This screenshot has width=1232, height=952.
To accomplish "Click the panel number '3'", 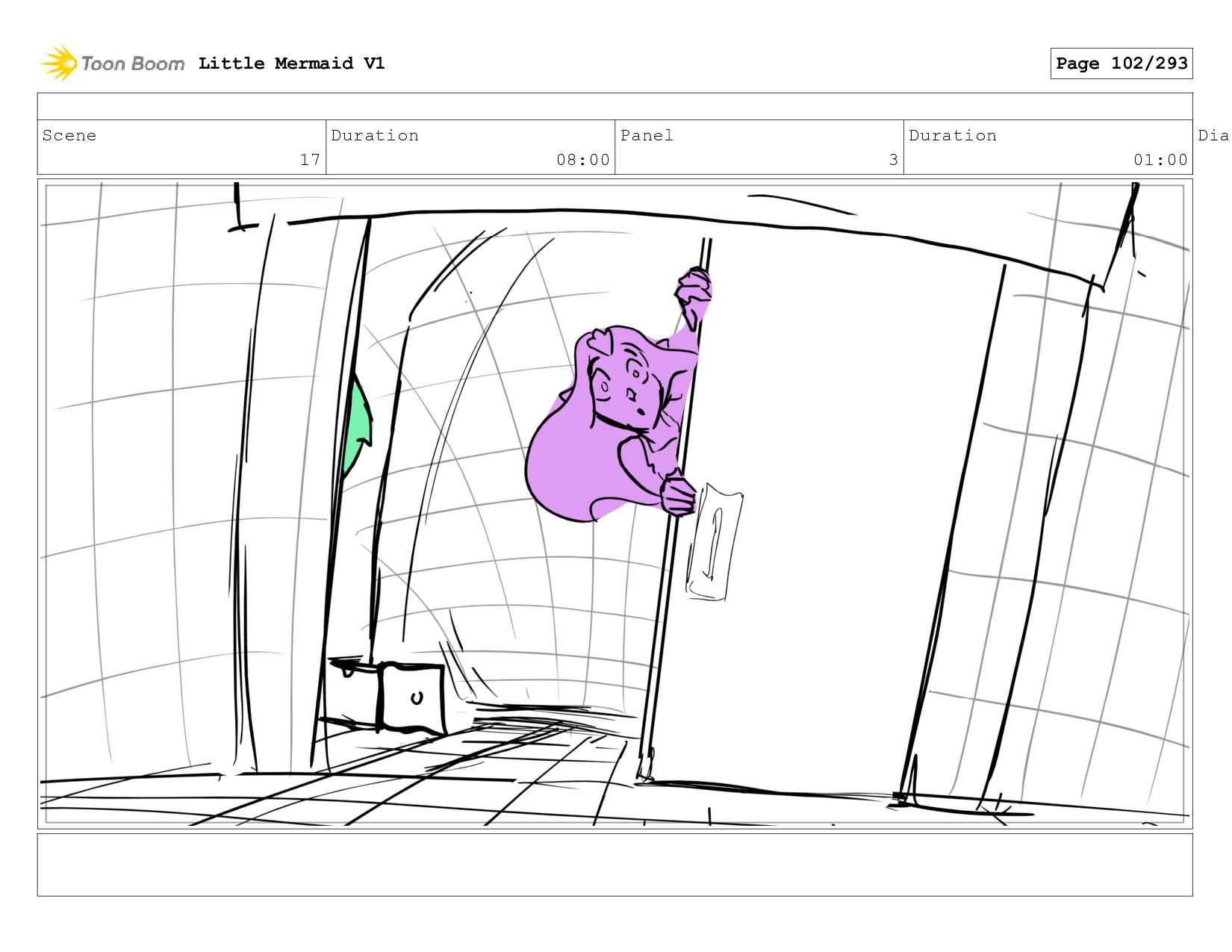I will [x=893, y=160].
